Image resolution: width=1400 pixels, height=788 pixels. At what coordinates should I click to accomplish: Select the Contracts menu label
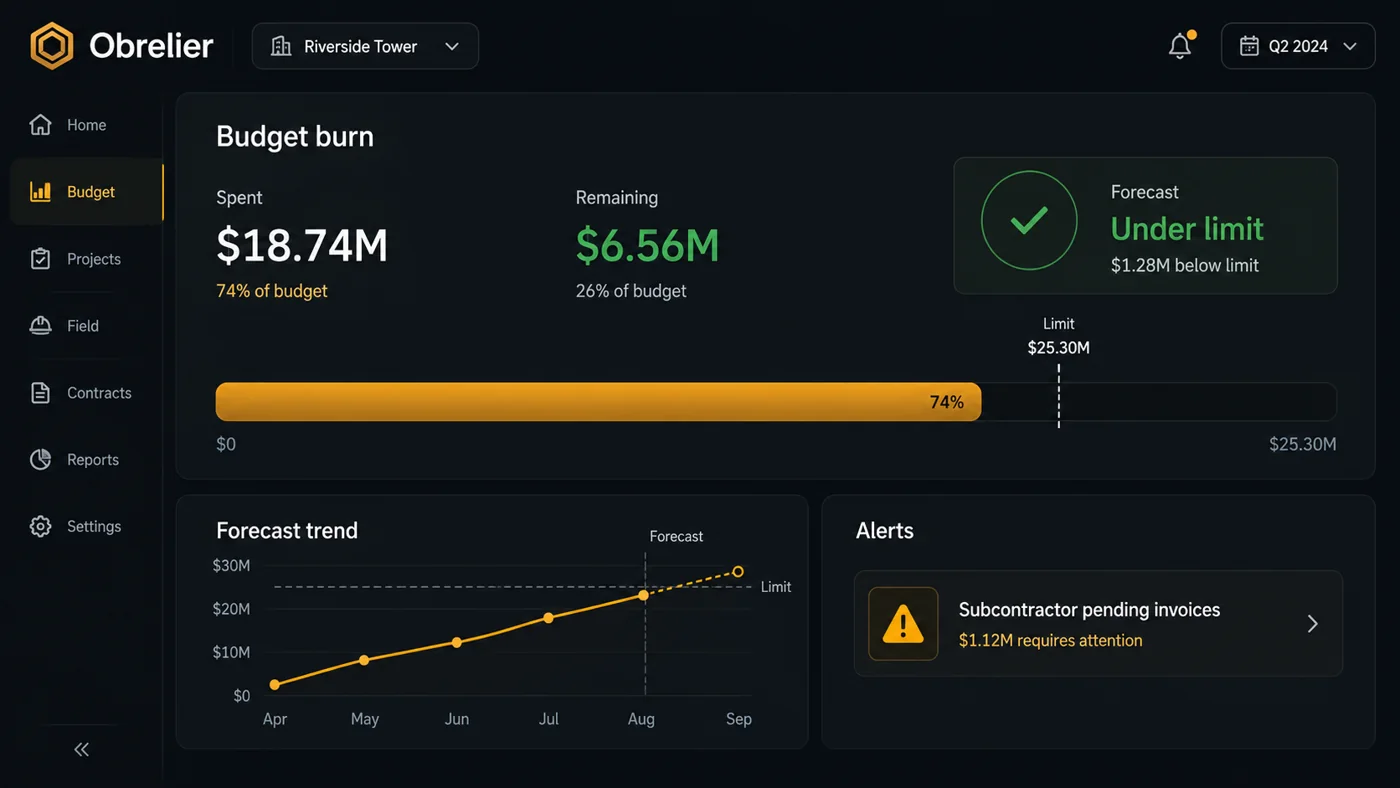point(99,393)
